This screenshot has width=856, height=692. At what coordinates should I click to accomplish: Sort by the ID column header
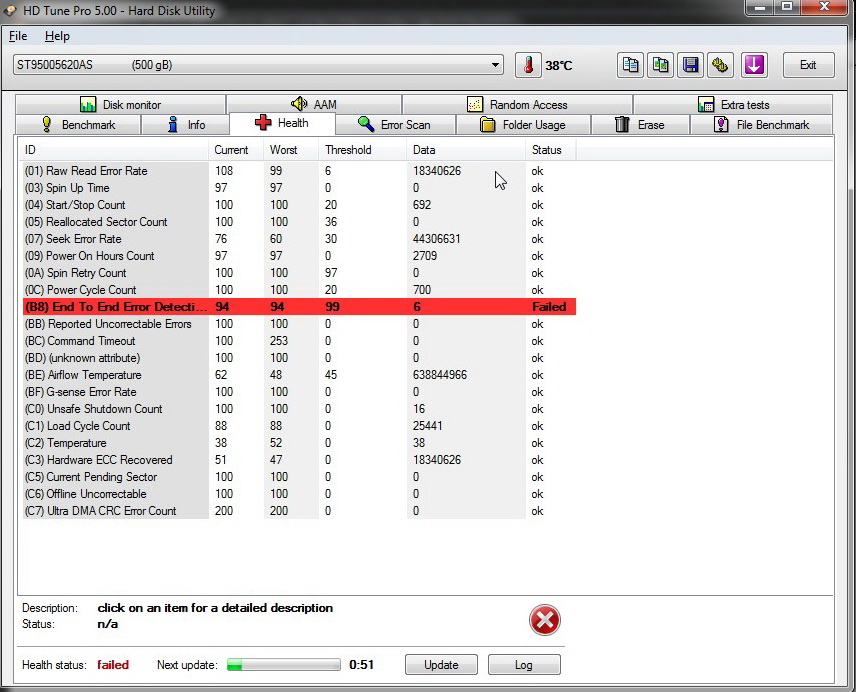(113, 150)
